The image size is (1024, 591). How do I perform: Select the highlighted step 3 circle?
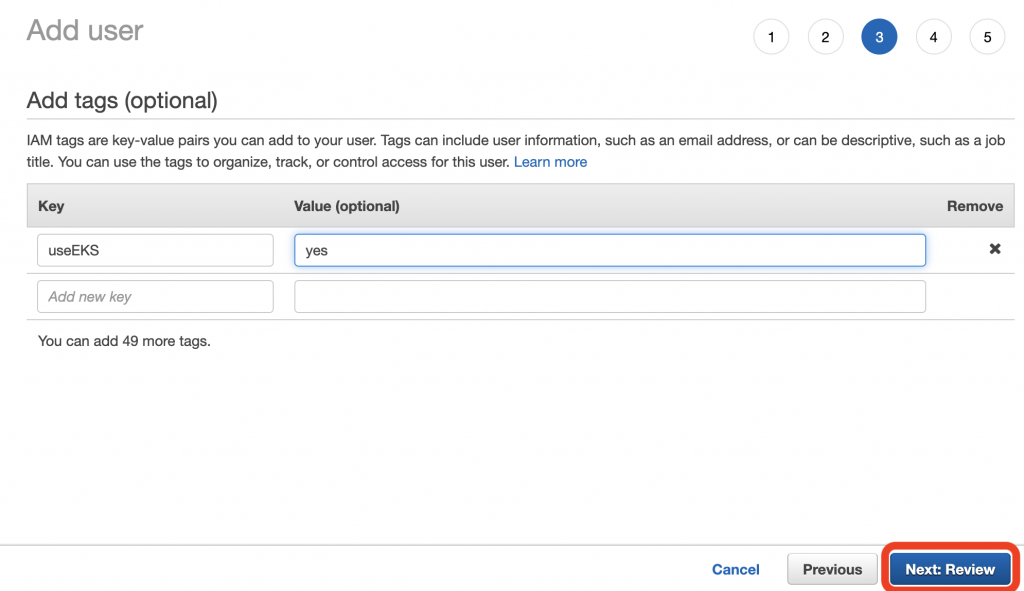(879, 38)
